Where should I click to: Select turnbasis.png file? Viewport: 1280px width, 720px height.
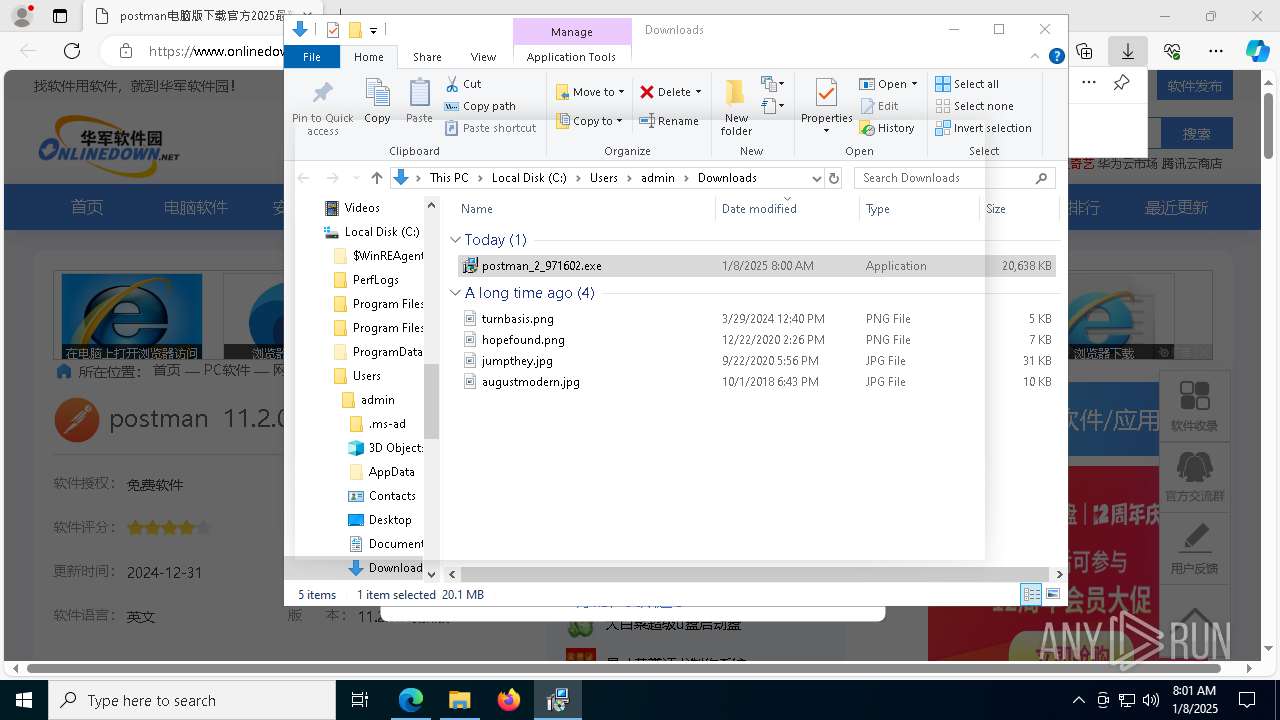coord(757,319)
